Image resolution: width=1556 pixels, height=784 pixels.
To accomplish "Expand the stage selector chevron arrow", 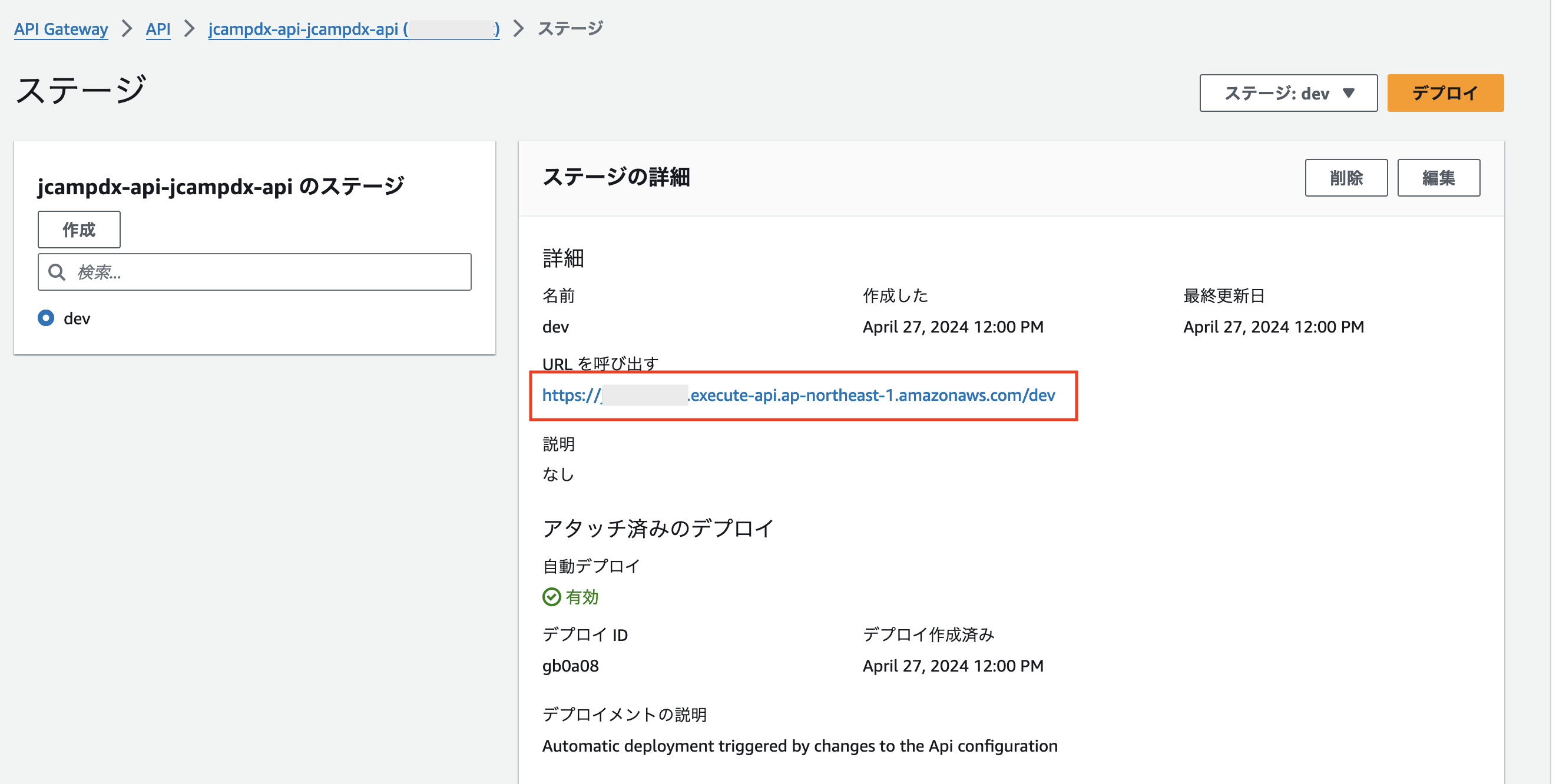I will [x=1350, y=94].
